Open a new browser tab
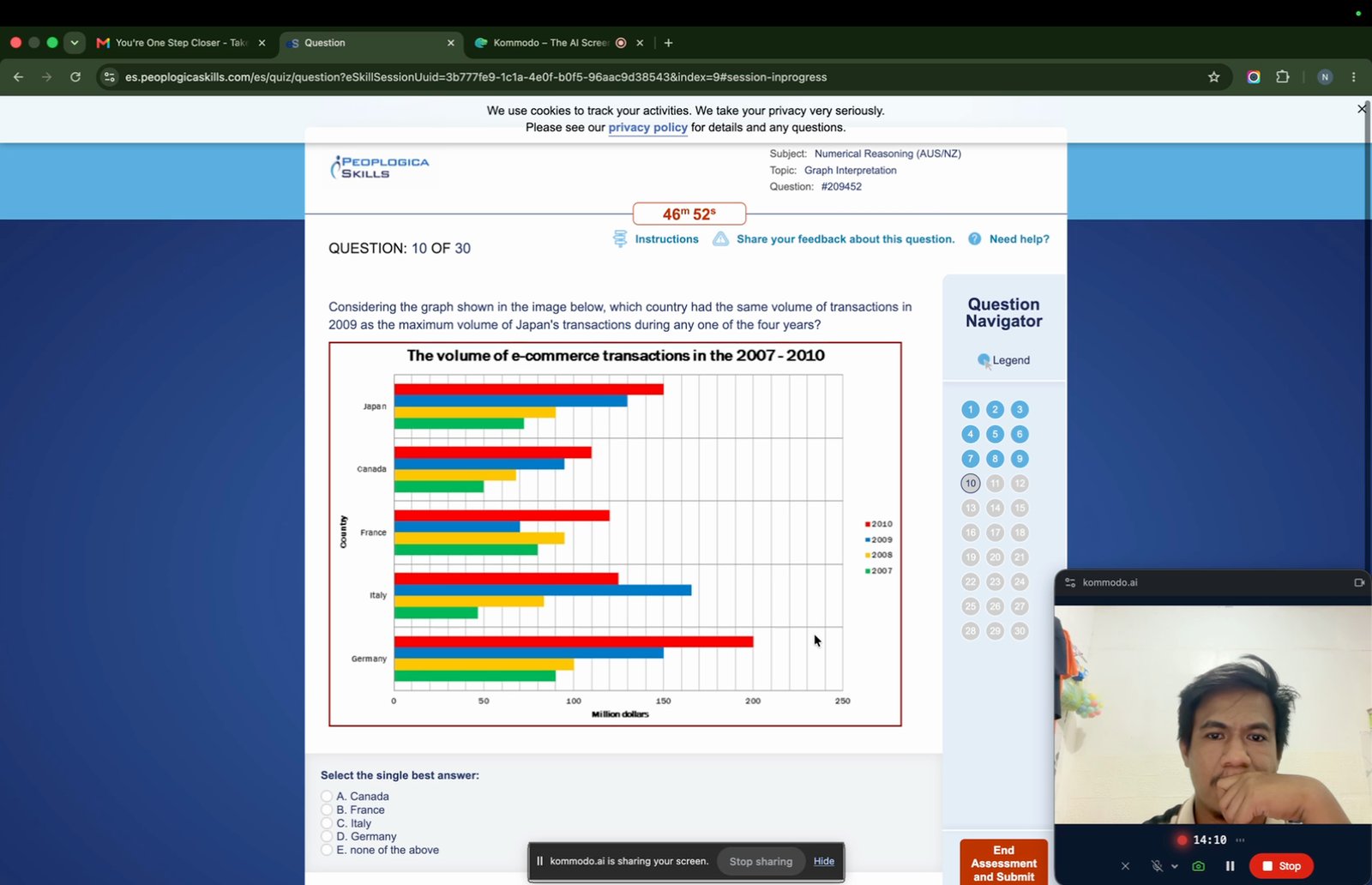Screen dimensions: 1372x885 [668, 43]
